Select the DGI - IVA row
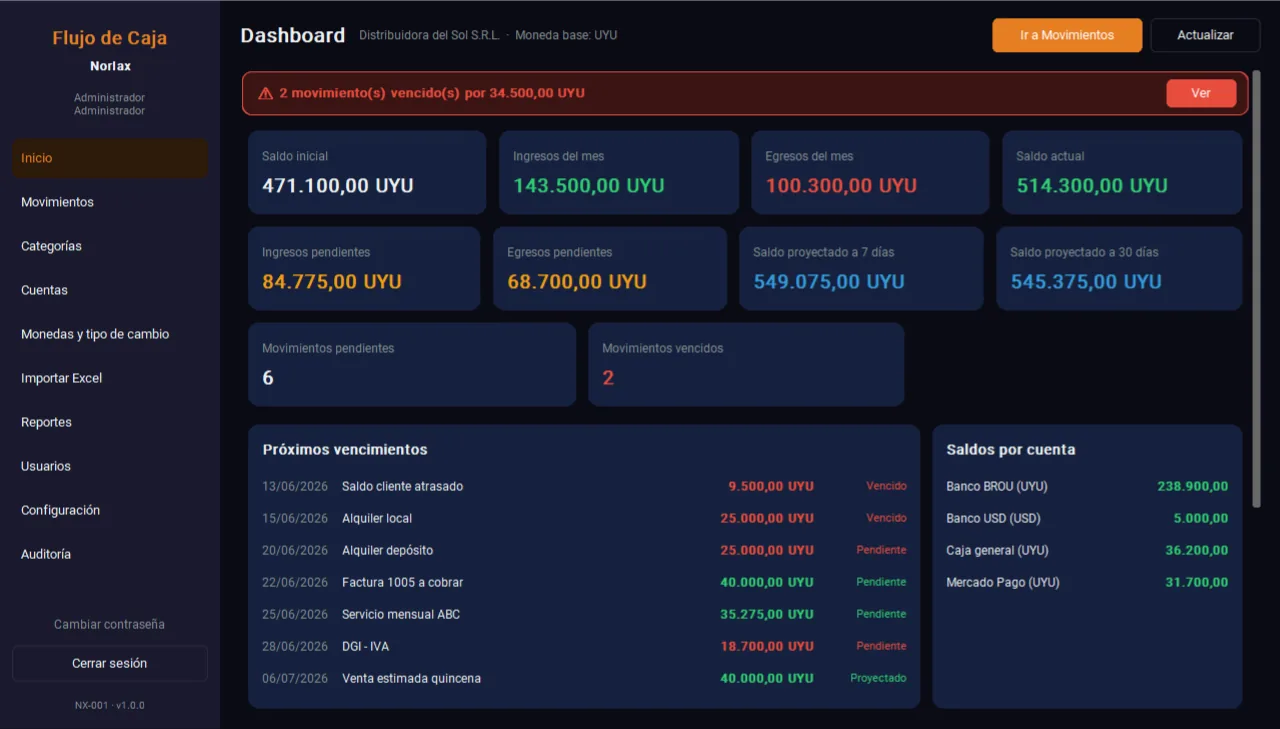The image size is (1280, 729). pos(584,646)
